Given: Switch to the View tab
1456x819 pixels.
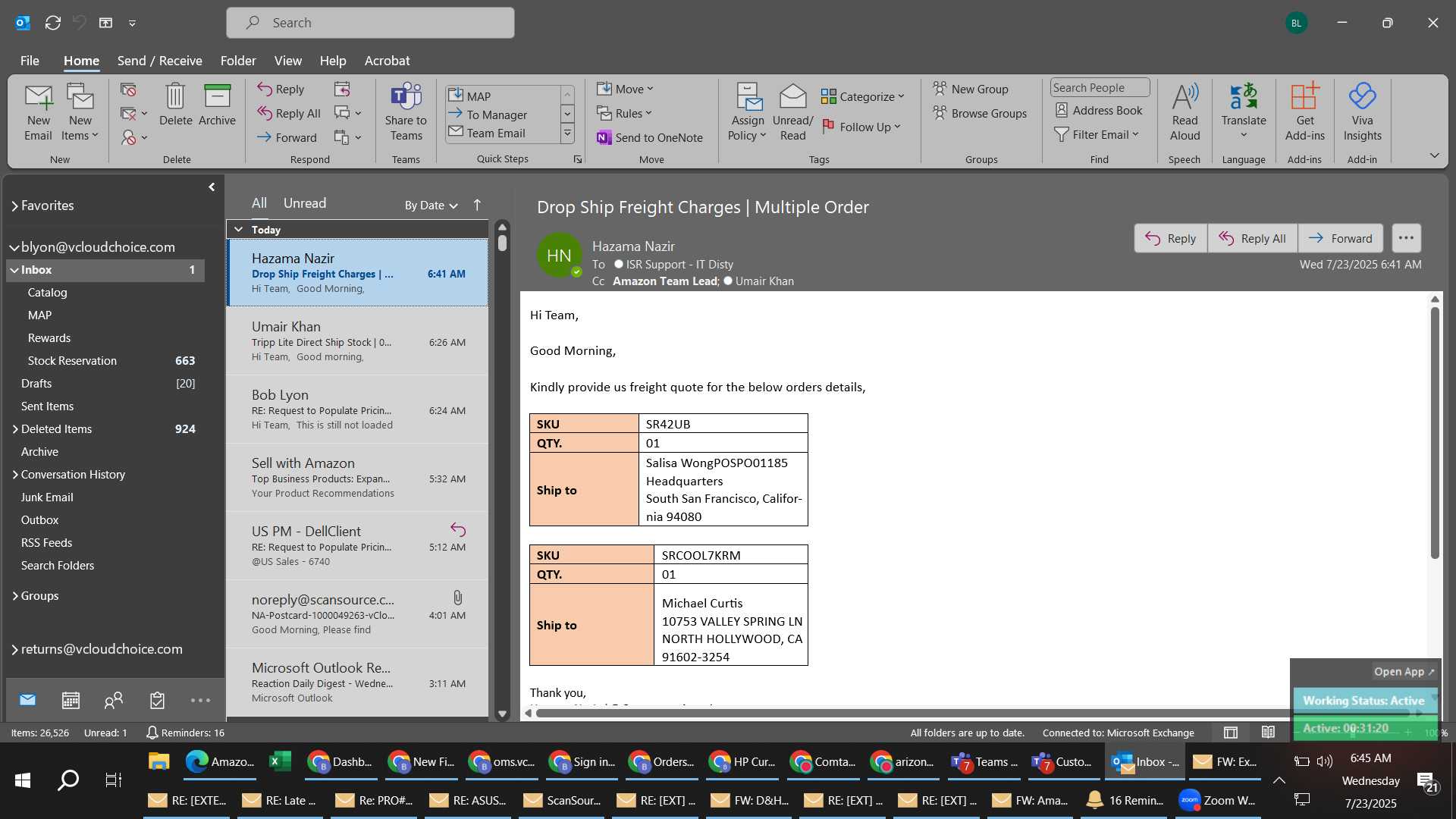Looking at the screenshot, I should [x=287, y=61].
